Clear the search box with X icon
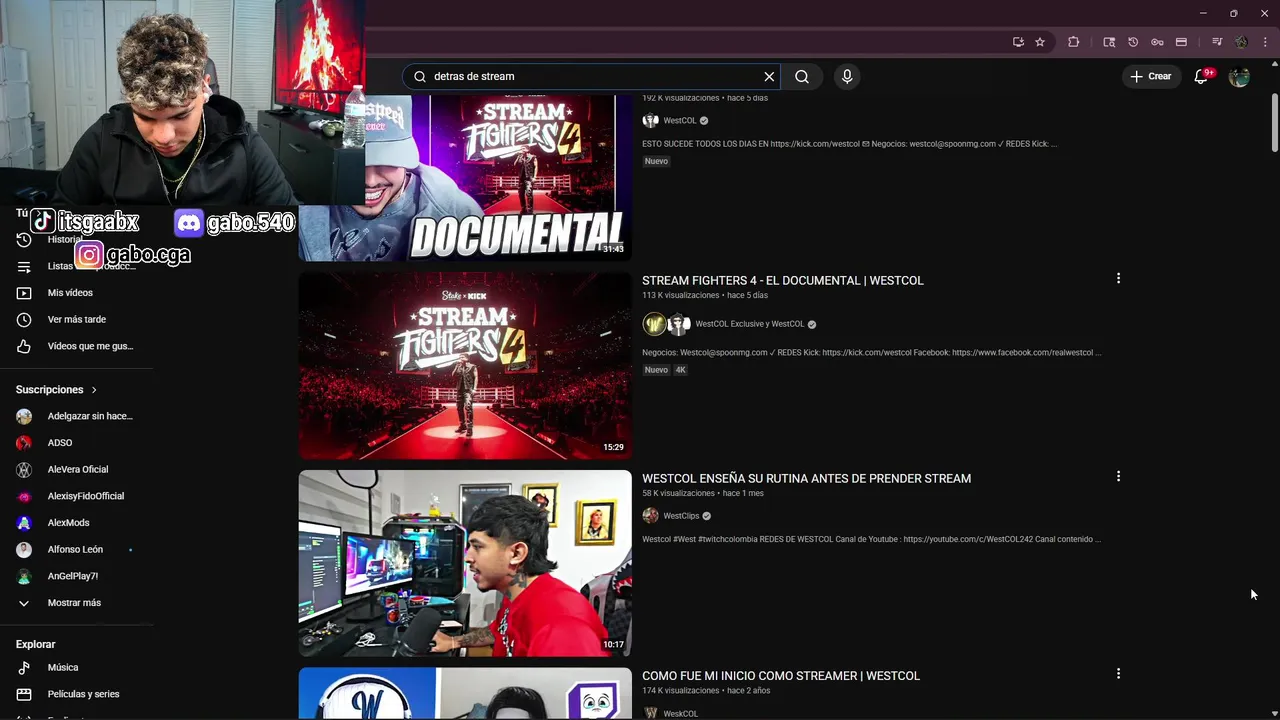Viewport: 1280px width, 720px height. (x=769, y=76)
